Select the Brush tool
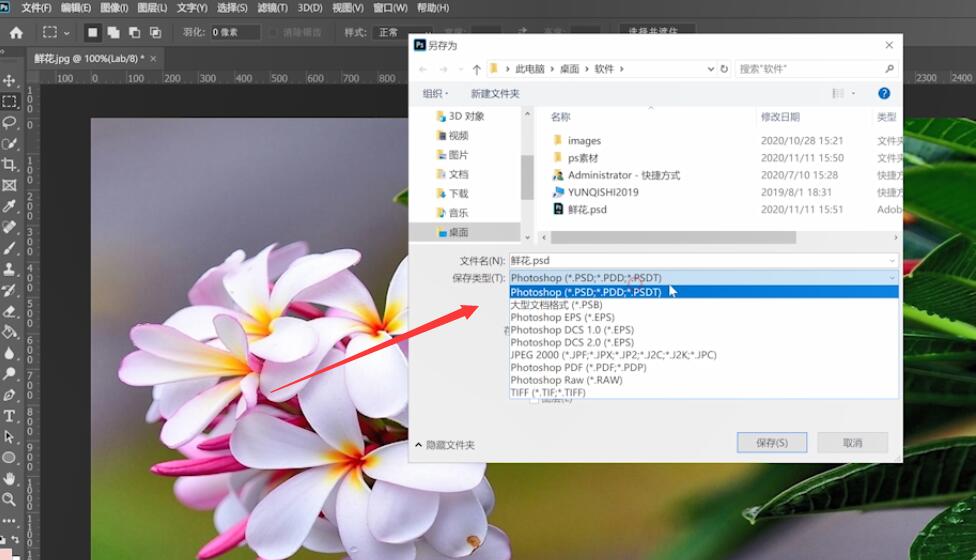Viewport: 976px width, 560px height. point(9,248)
